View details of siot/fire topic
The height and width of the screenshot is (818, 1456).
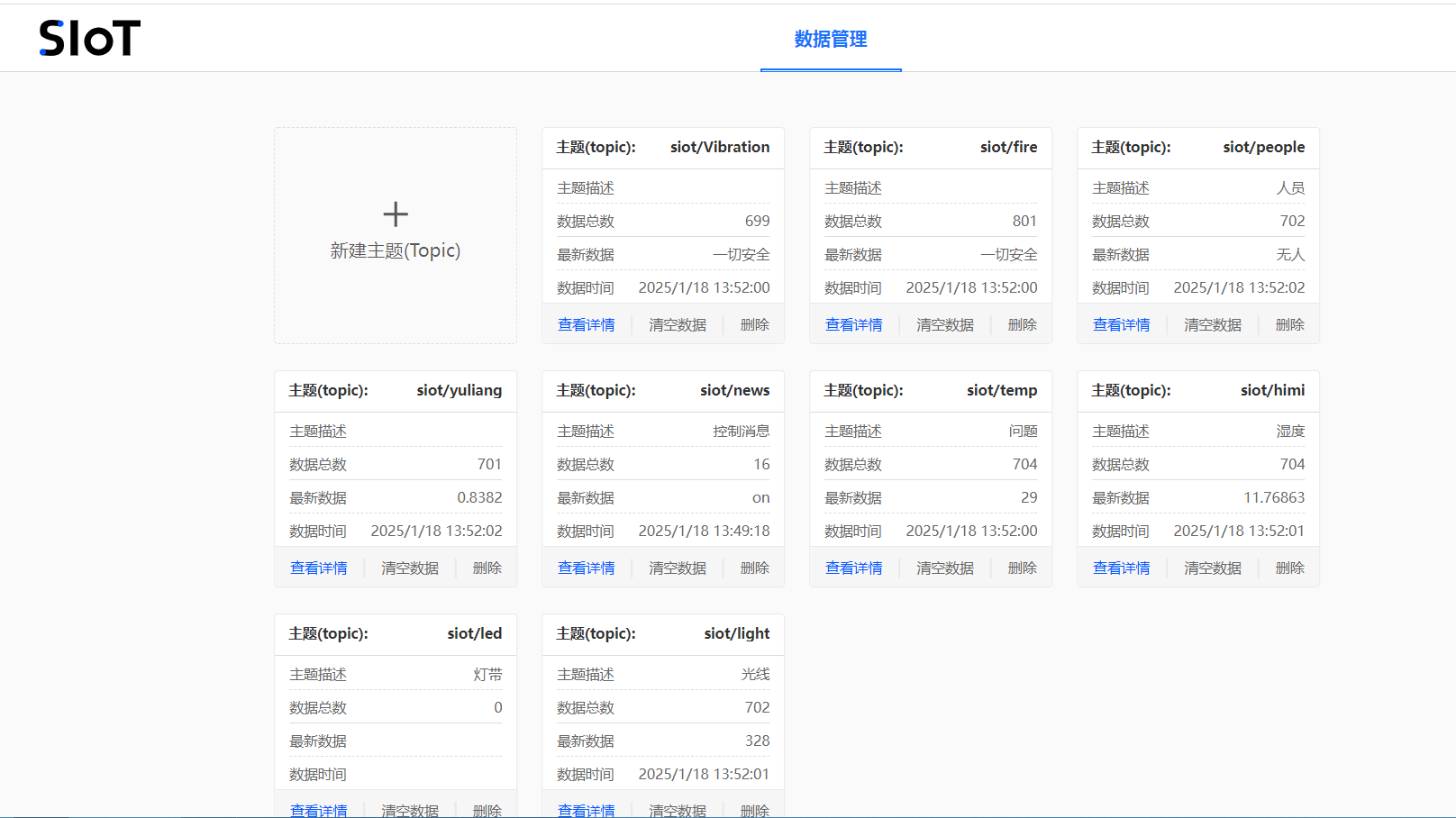tap(854, 324)
